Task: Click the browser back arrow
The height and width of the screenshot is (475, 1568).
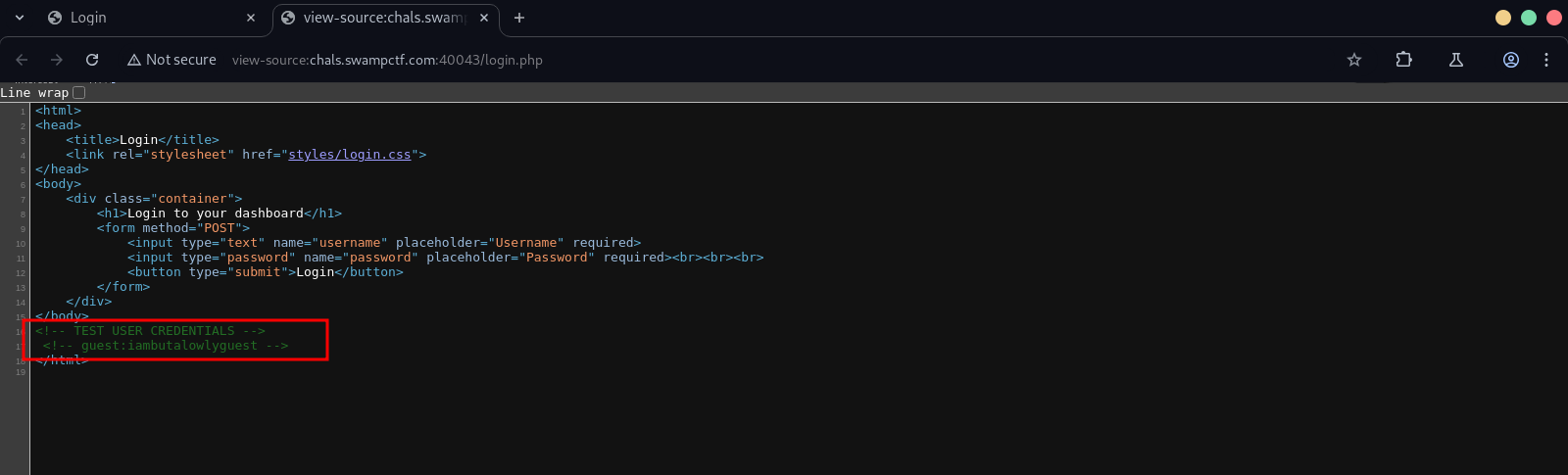Action: [x=22, y=60]
